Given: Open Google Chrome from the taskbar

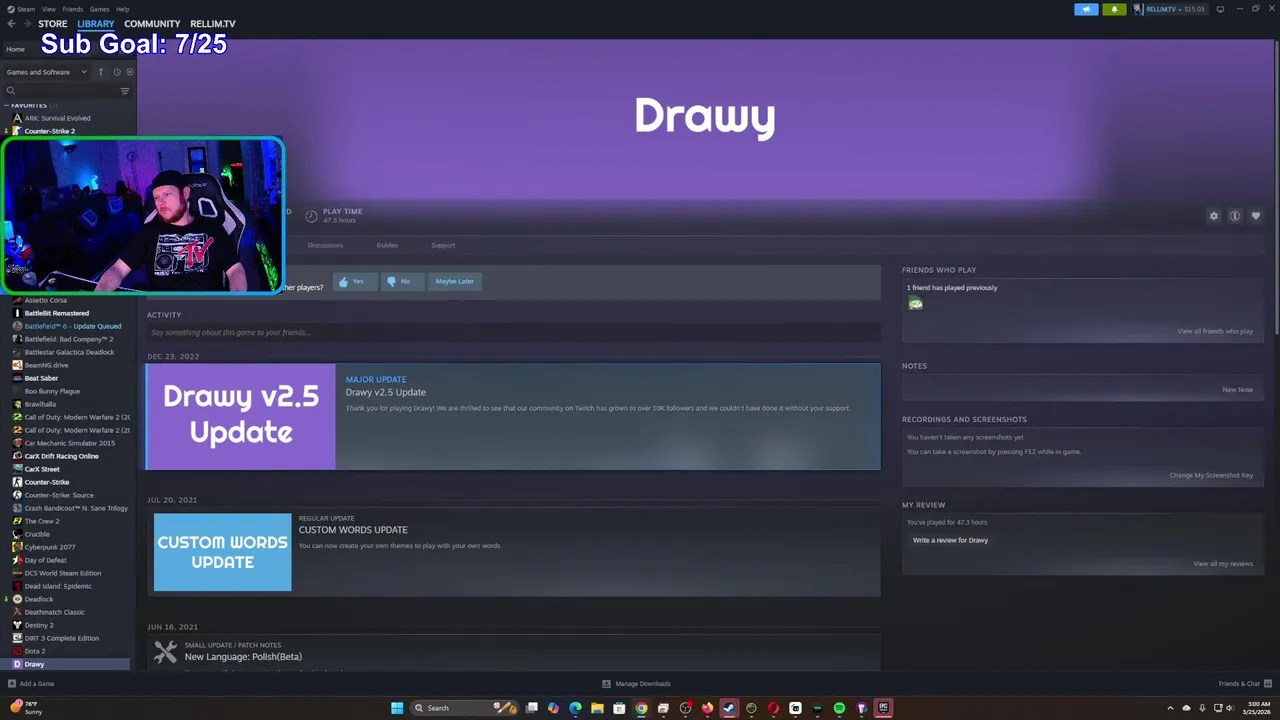Looking at the screenshot, I should click(641, 708).
